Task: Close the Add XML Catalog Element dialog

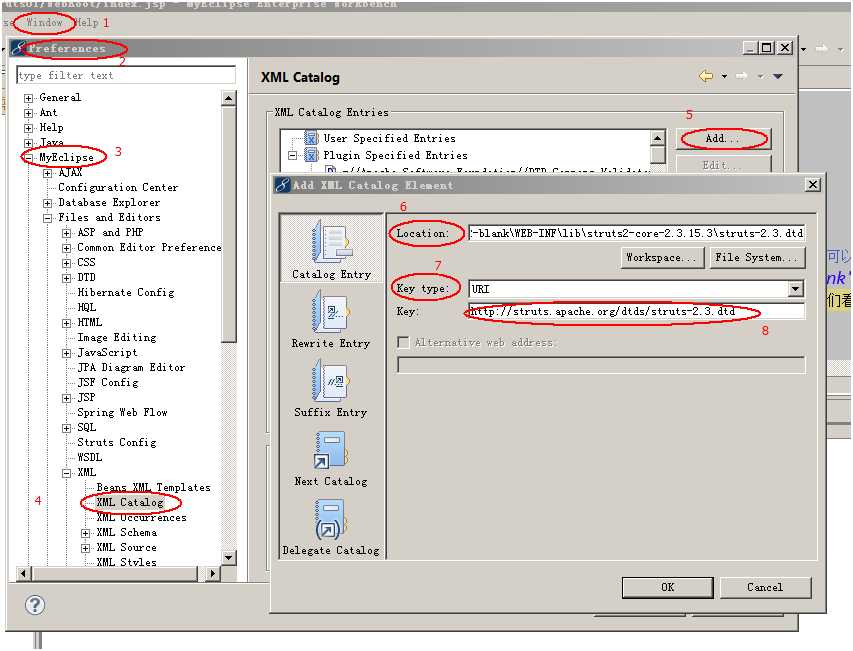Action: coord(813,185)
